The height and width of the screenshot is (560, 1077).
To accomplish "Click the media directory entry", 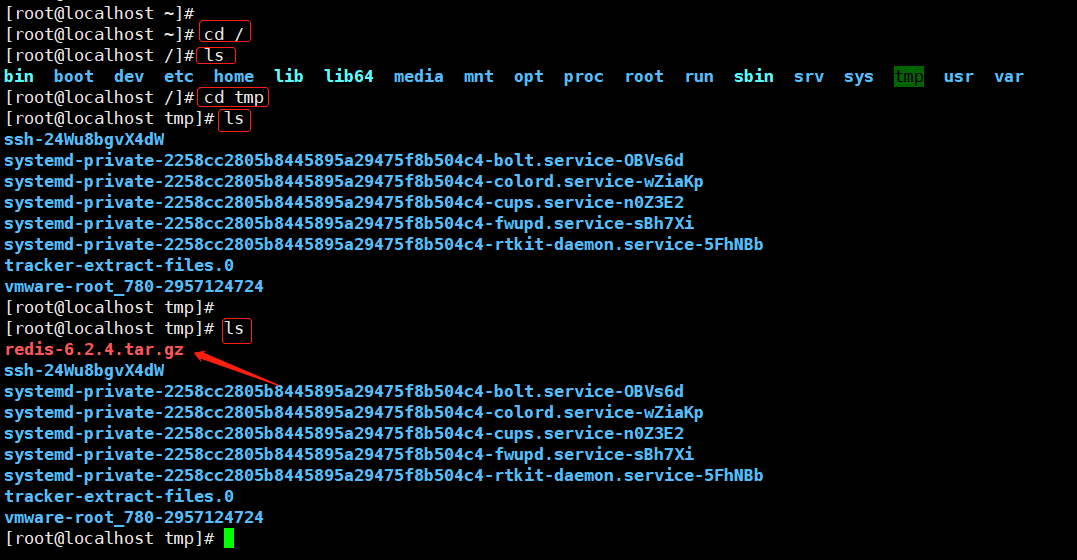I will pyautogui.click(x=419, y=77).
